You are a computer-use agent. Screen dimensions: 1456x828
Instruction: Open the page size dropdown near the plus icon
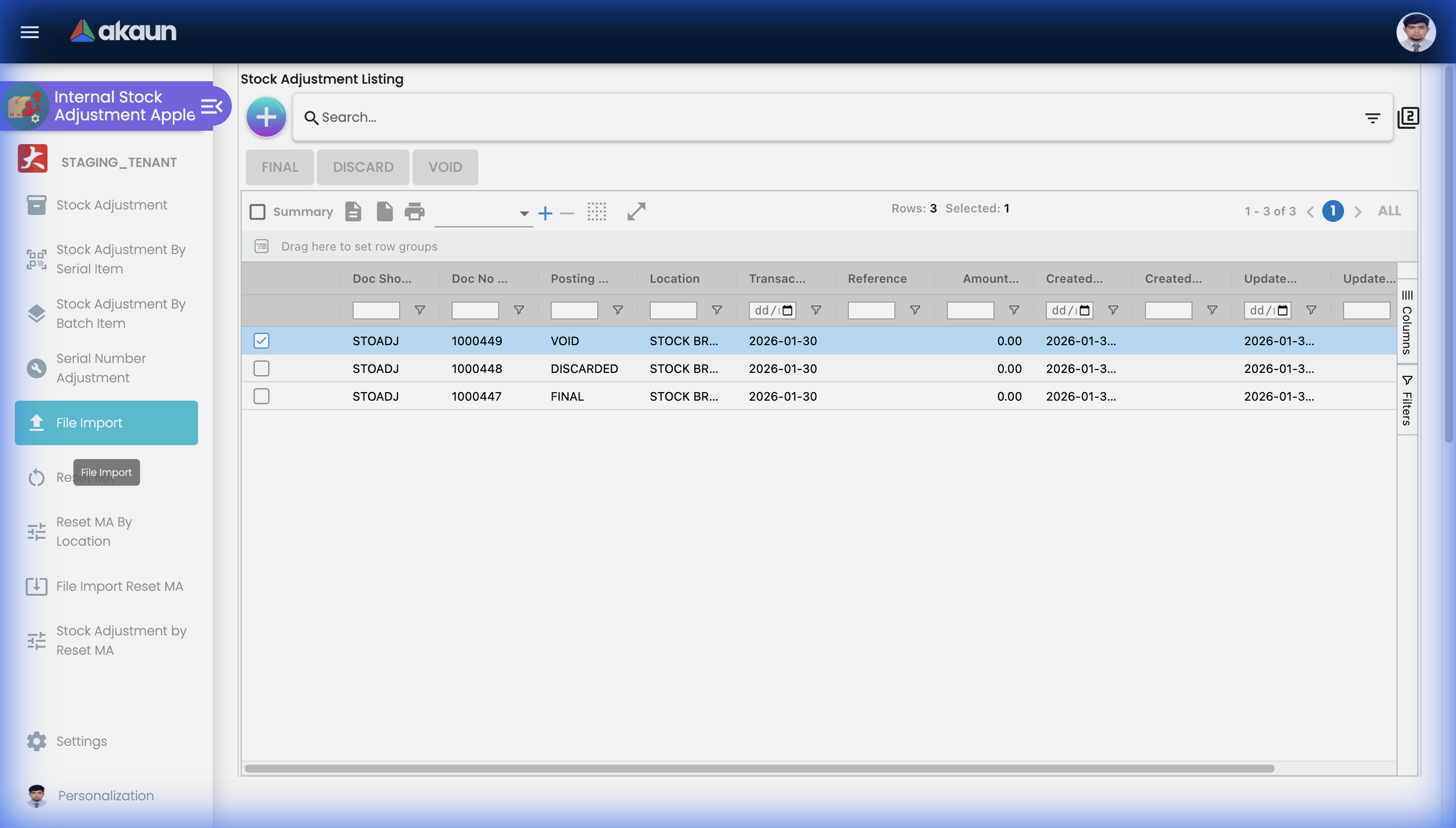tap(522, 214)
